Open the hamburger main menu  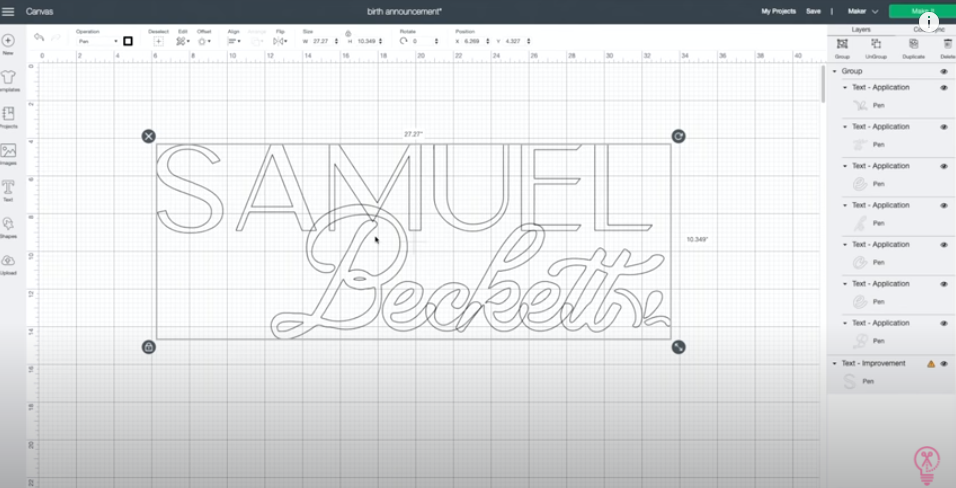click(x=9, y=12)
